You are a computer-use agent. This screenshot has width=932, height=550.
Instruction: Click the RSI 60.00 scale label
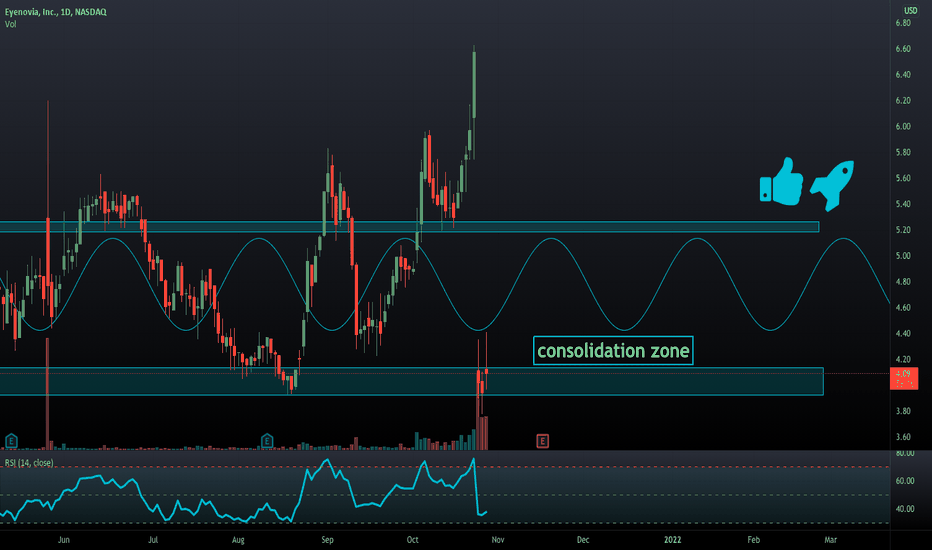pos(905,481)
